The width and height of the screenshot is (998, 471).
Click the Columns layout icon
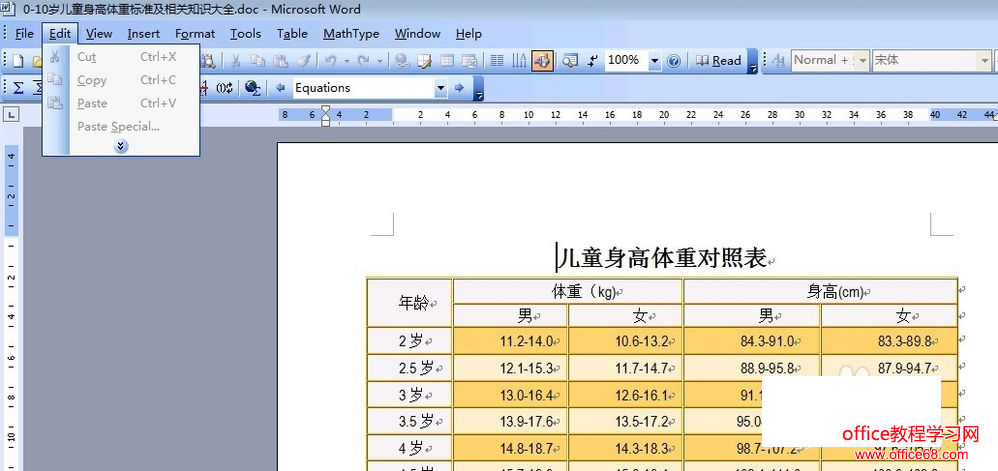tap(497, 61)
